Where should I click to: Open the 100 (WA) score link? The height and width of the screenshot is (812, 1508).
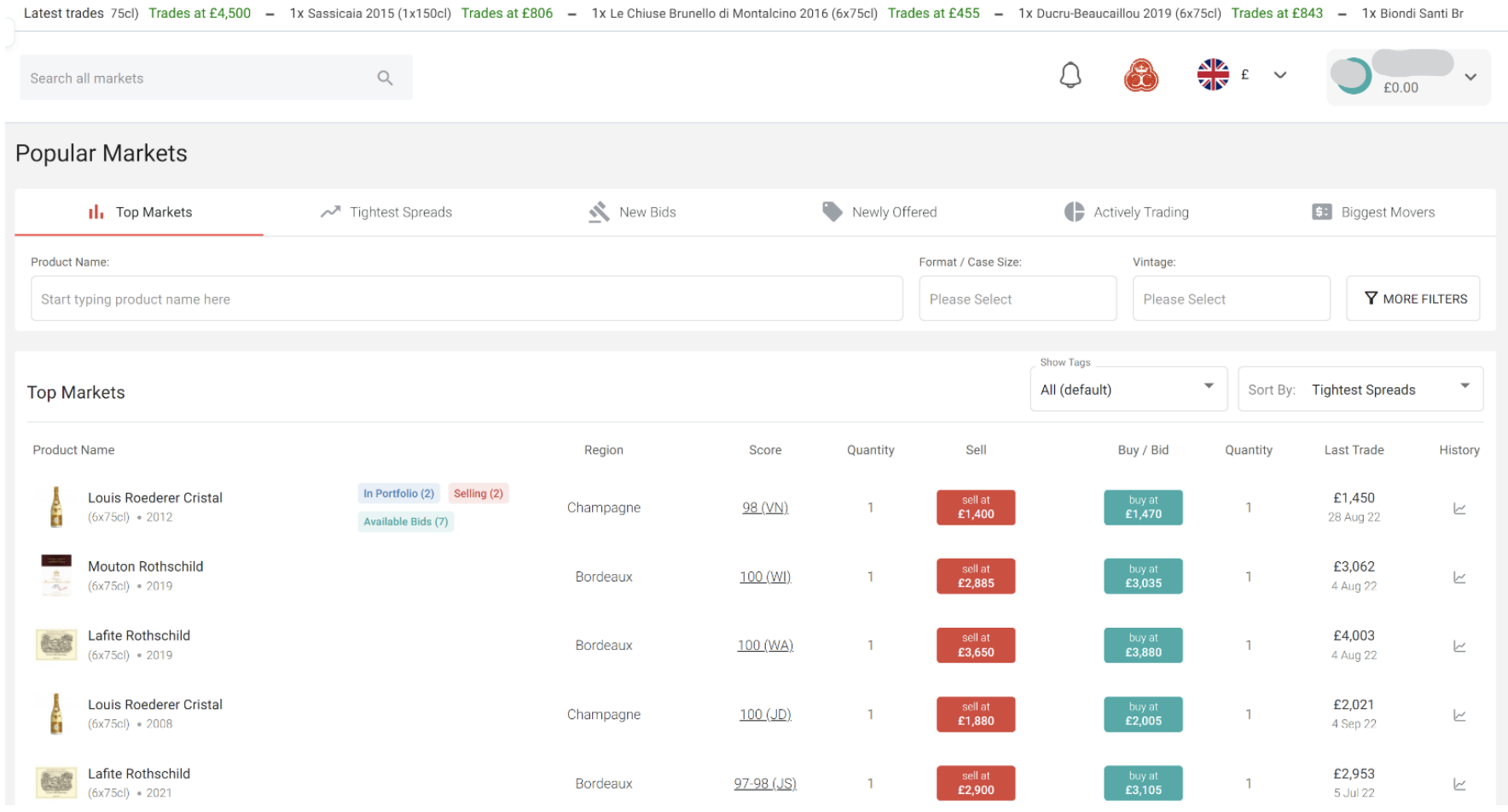coord(765,646)
